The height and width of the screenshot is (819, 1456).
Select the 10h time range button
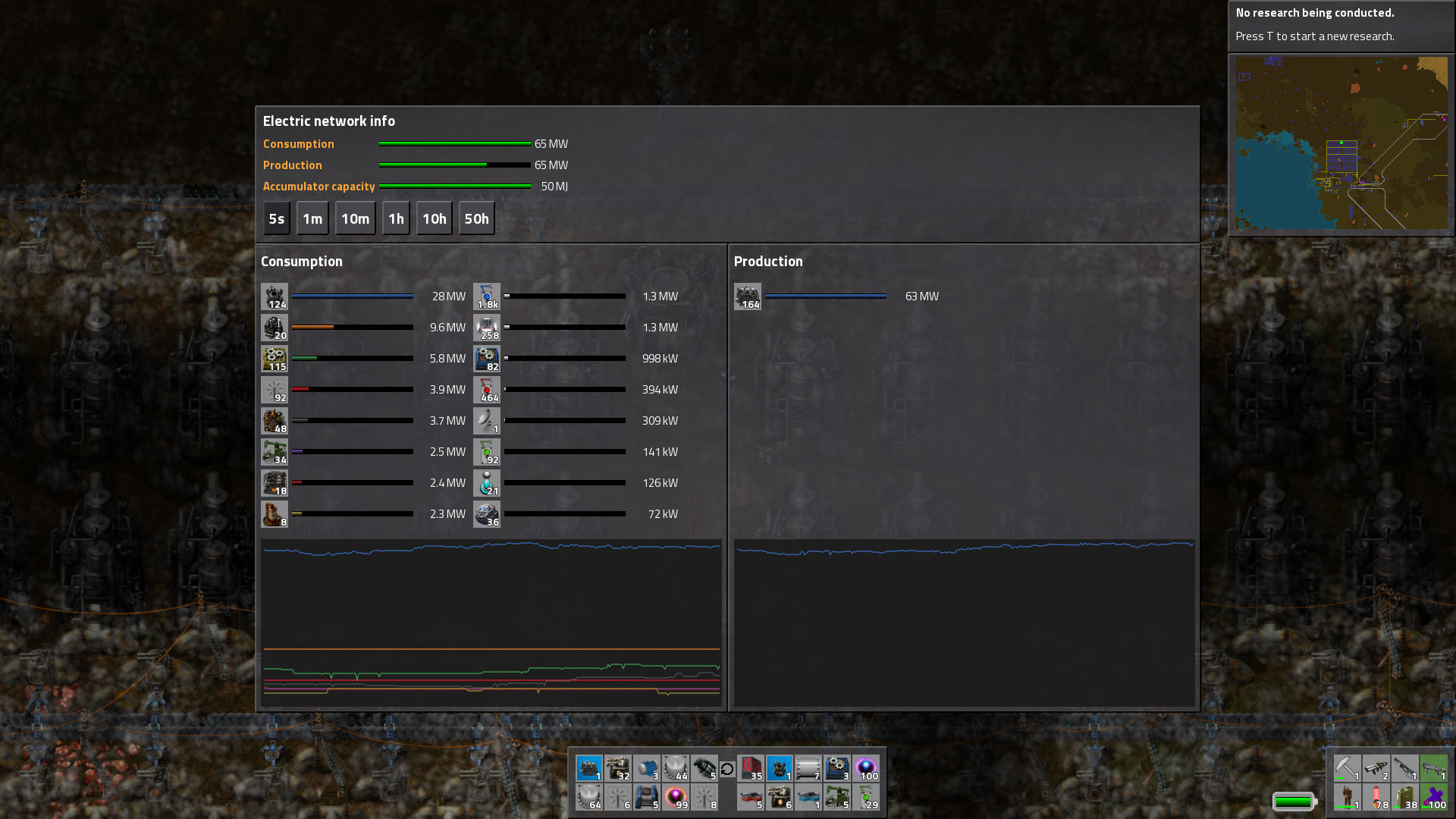[x=435, y=218]
